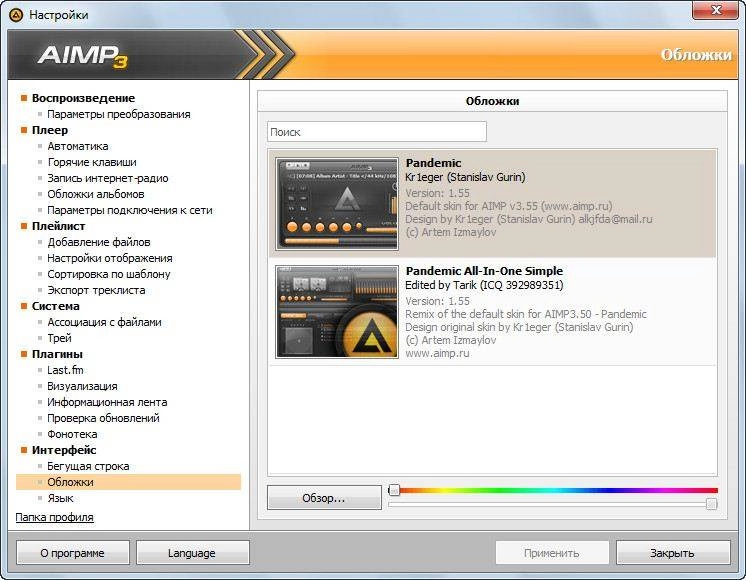The width and height of the screenshot is (746, 580).
Task: Click the Language button
Action: [x=192, y=553]
